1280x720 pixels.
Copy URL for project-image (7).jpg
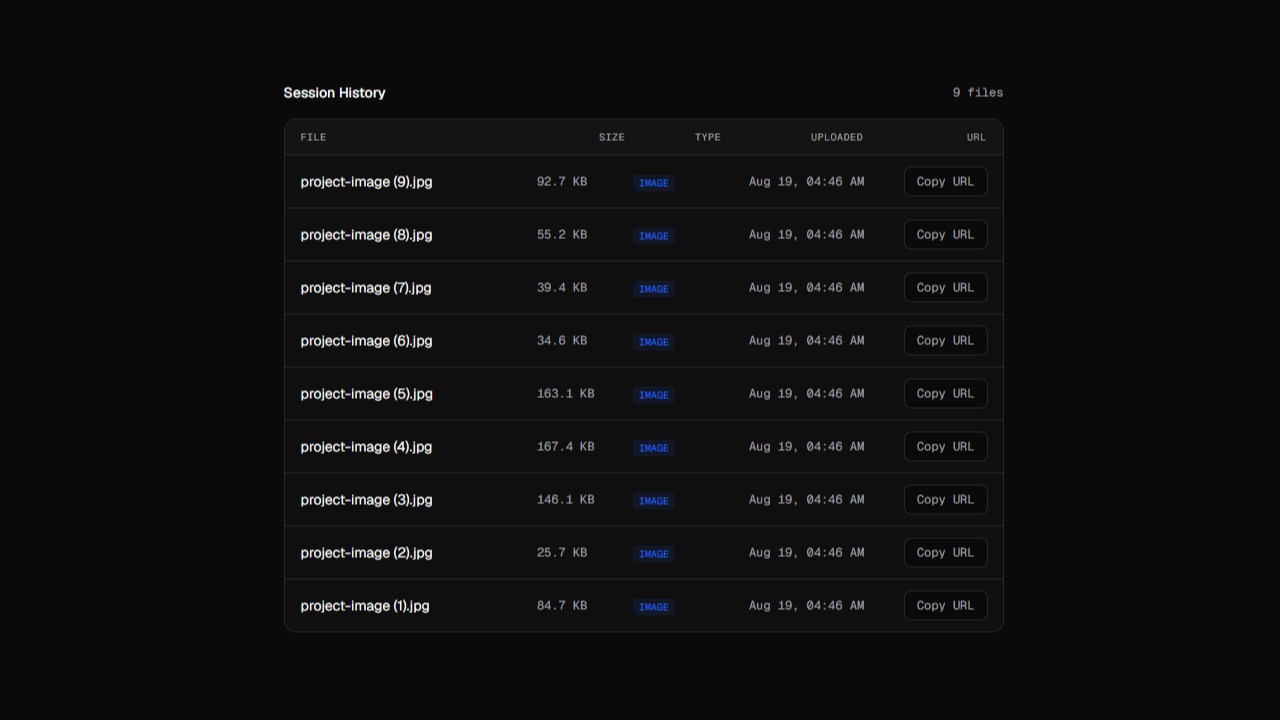(945, 288)
